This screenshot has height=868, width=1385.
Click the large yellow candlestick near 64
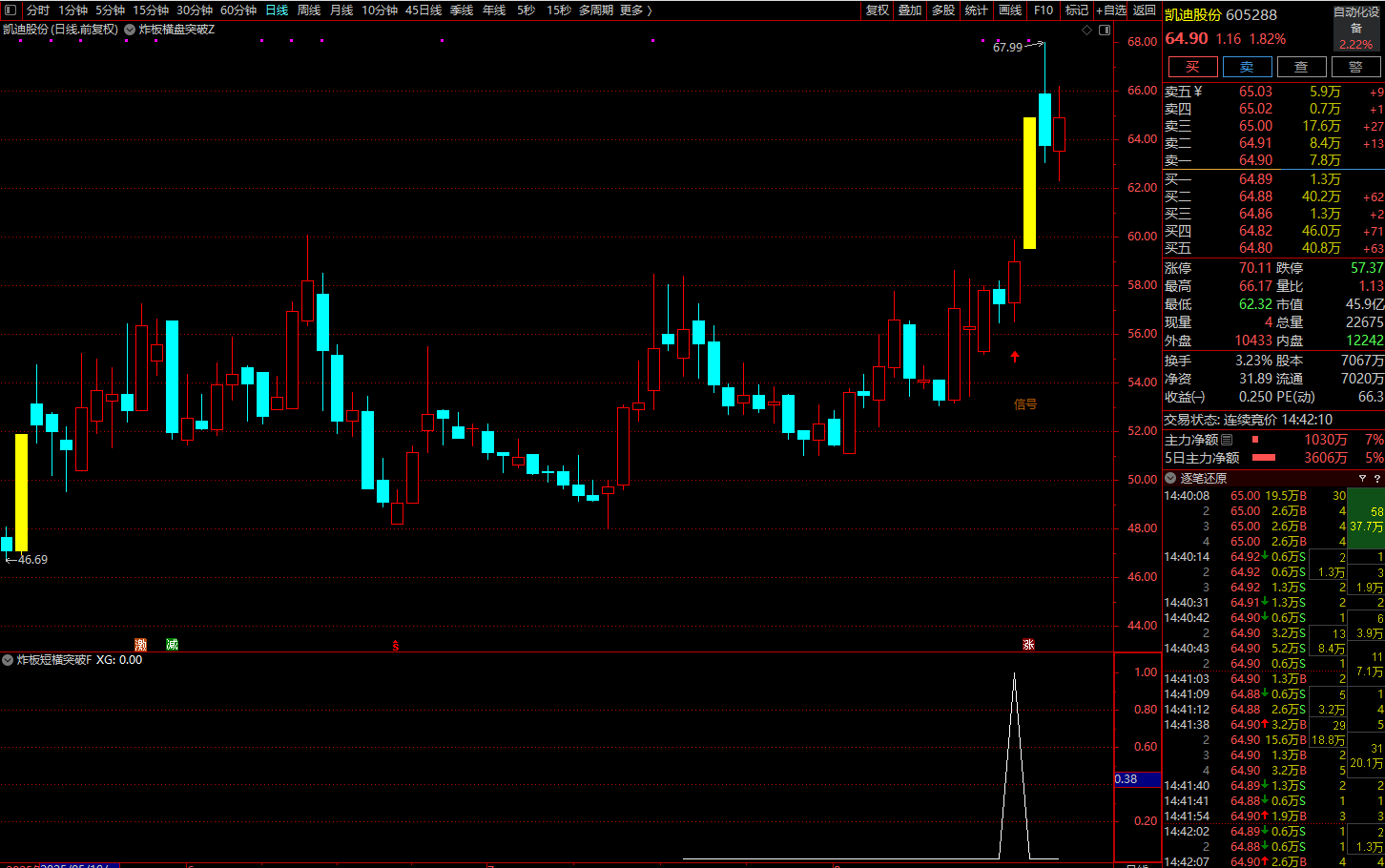coord(1029,182)
